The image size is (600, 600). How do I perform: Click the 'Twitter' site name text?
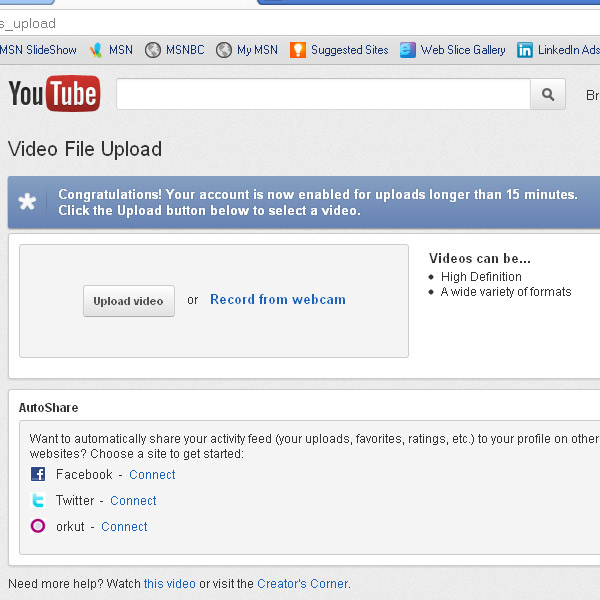(75, 501)
